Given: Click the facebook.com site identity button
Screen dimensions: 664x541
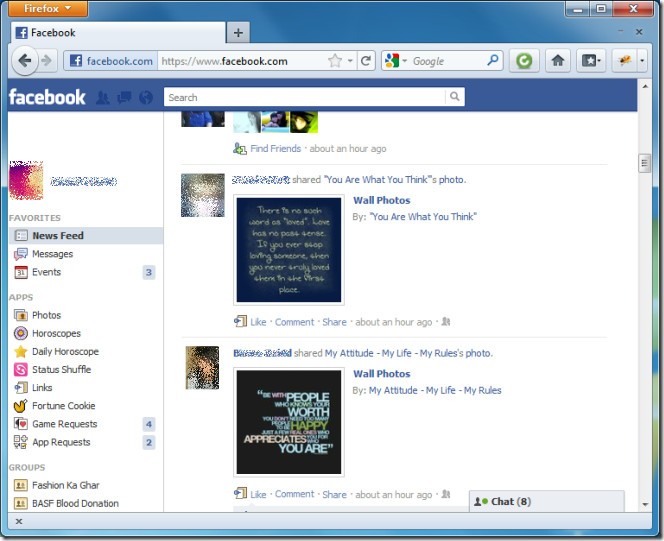Looking at the screenshot, I should 111,61.
